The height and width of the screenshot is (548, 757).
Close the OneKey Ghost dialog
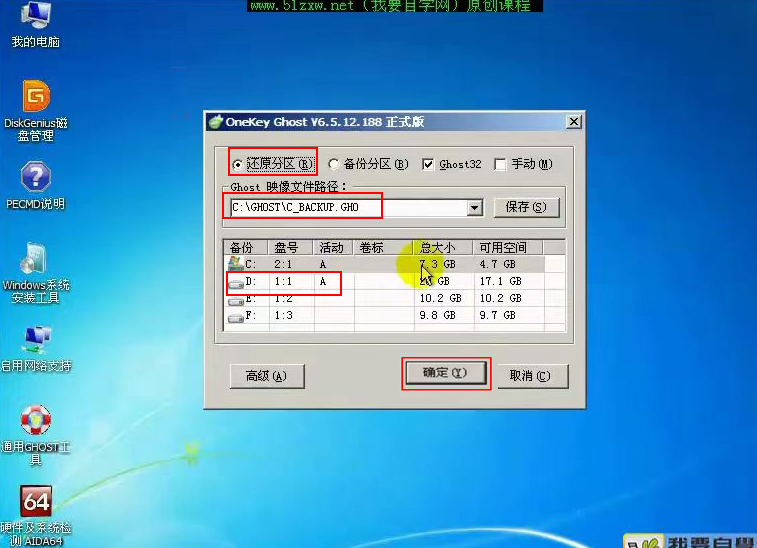[574, 122]
